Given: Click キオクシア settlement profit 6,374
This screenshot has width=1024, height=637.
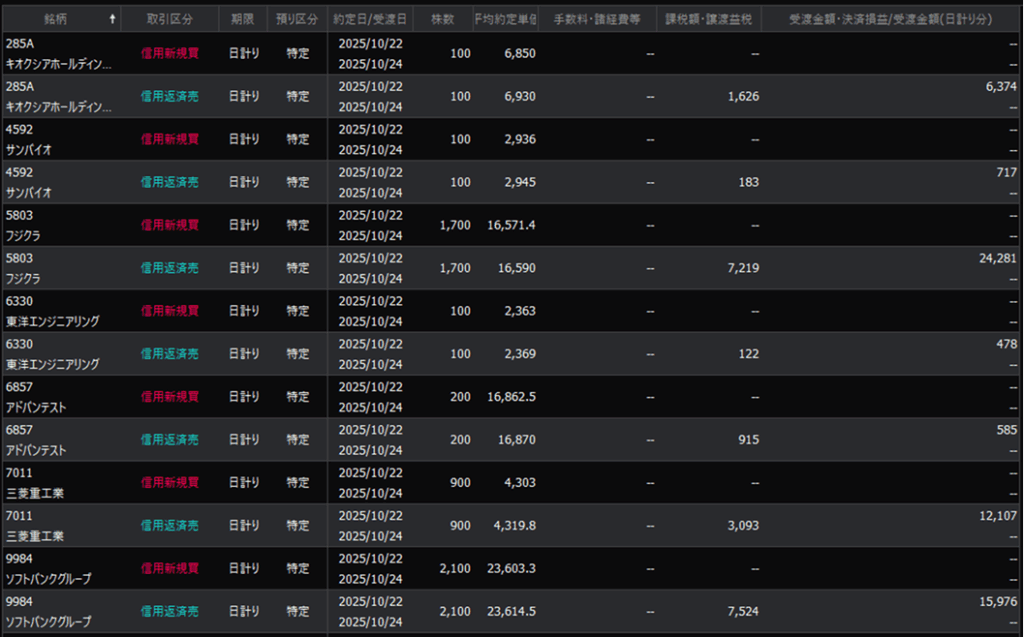Looking at the screenshot, I should tap(1001, 87).
